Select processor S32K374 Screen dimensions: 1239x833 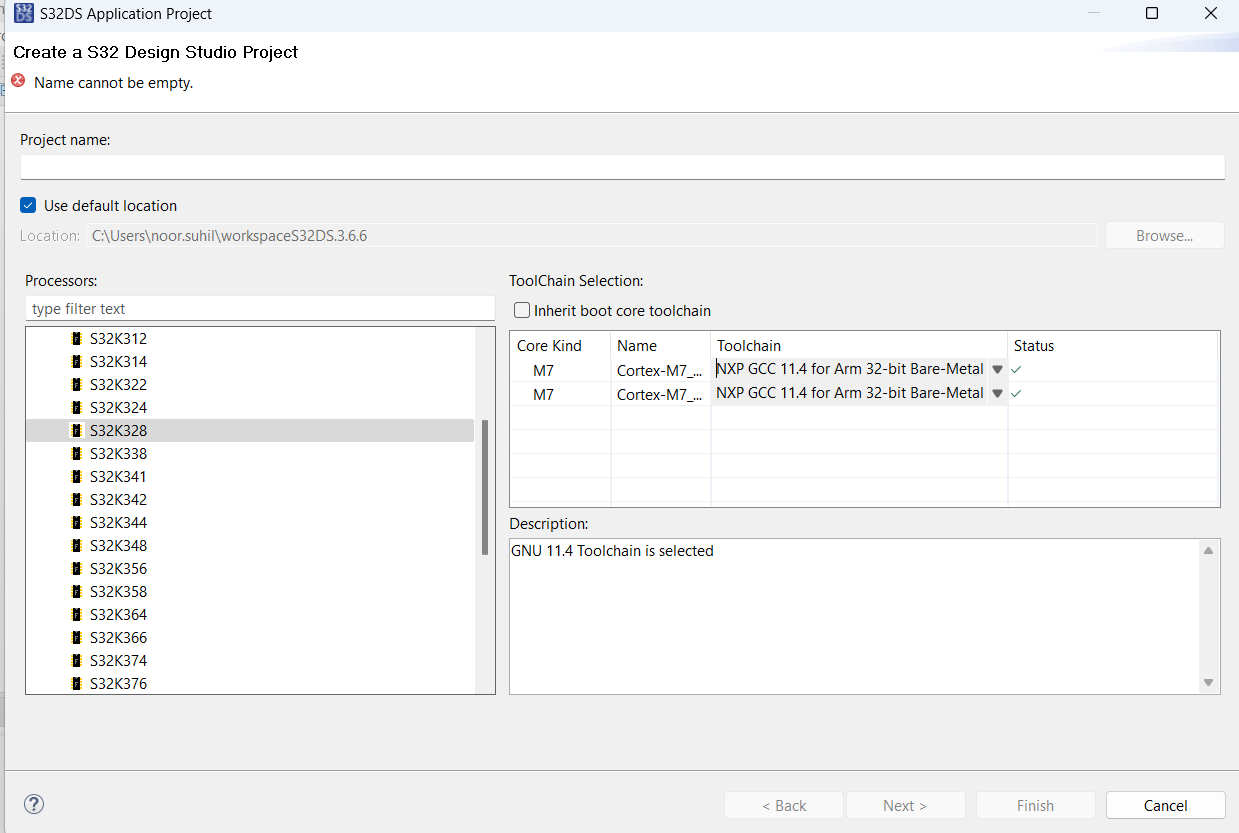point(118,661)
